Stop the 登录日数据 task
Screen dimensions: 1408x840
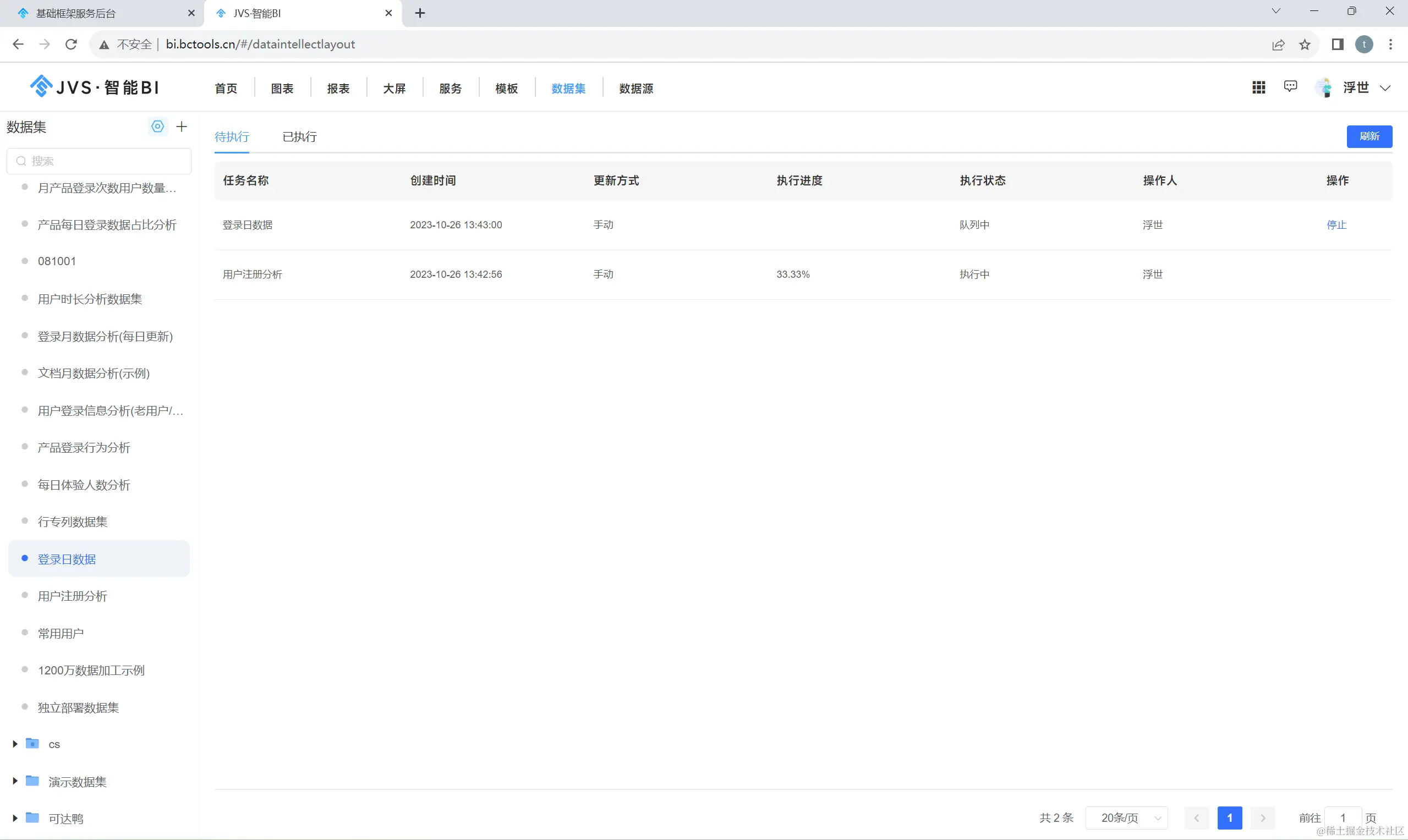pyautogui.click(x=1336, y=225)
